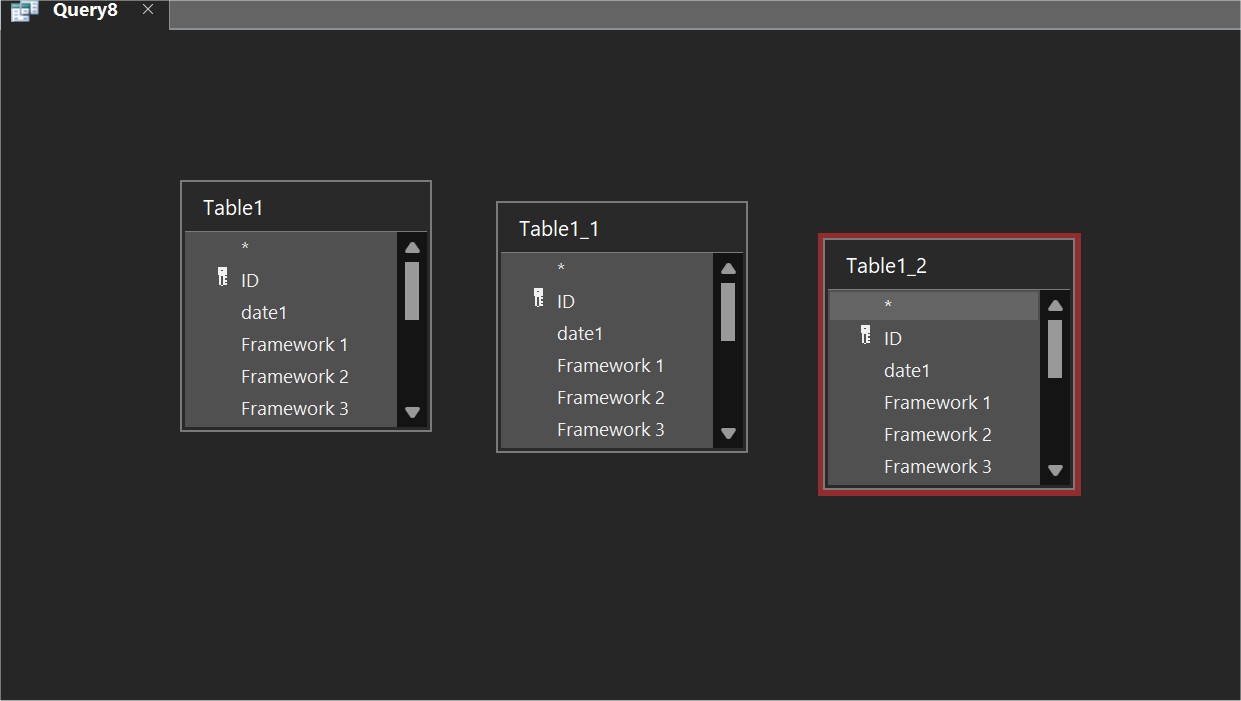This screenshot has height=701, width=1241.
Task: Select Framework 1 field in Table1
Action: coord(294,345)
